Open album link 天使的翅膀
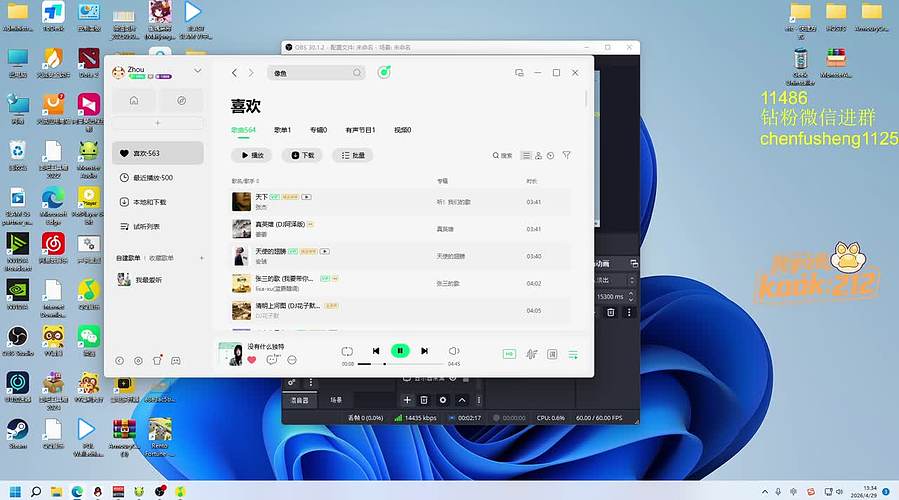This screenshot has height=500, width=899. [451, 256]
